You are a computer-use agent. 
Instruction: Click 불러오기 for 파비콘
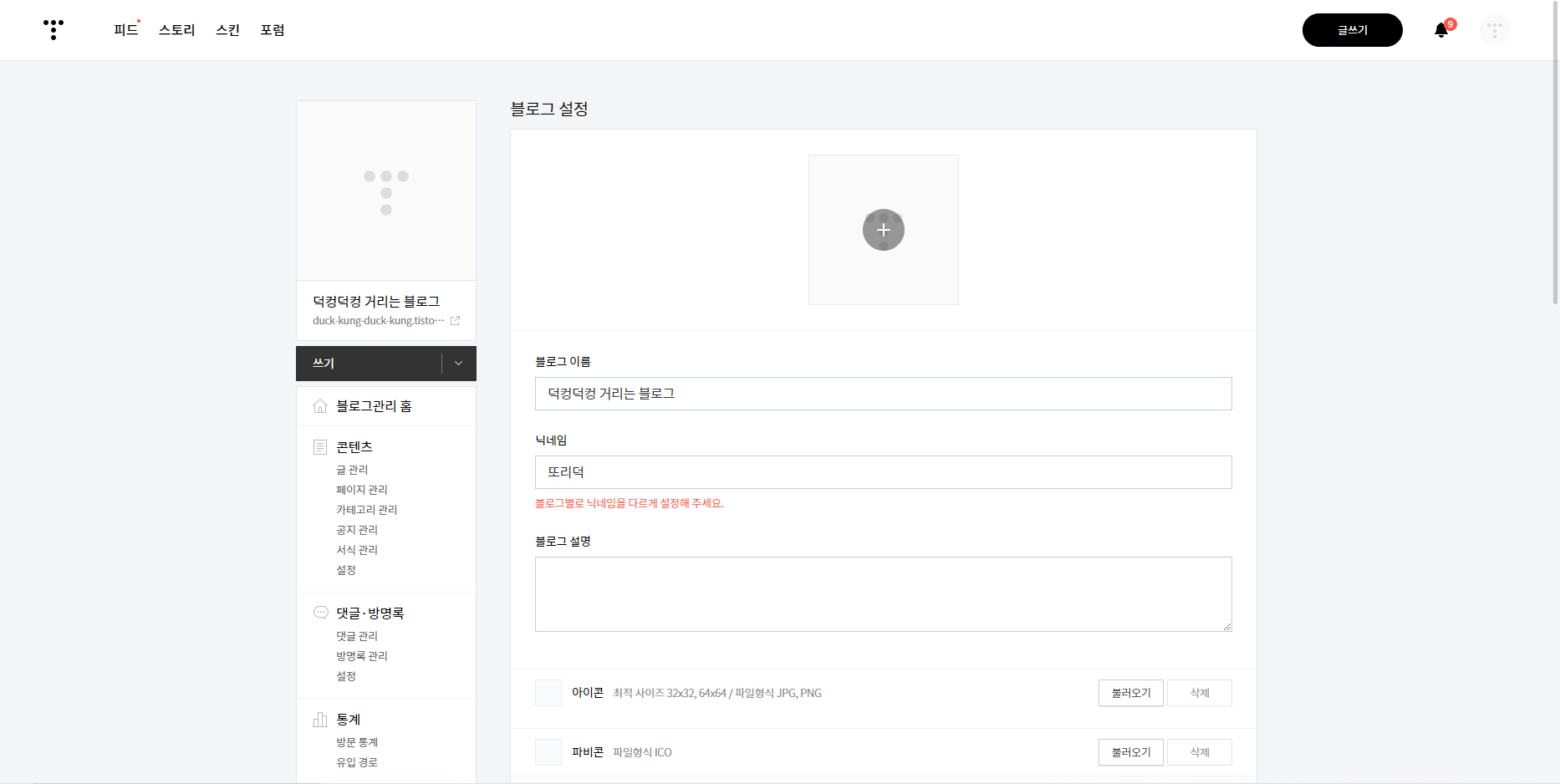[1131, 752]
